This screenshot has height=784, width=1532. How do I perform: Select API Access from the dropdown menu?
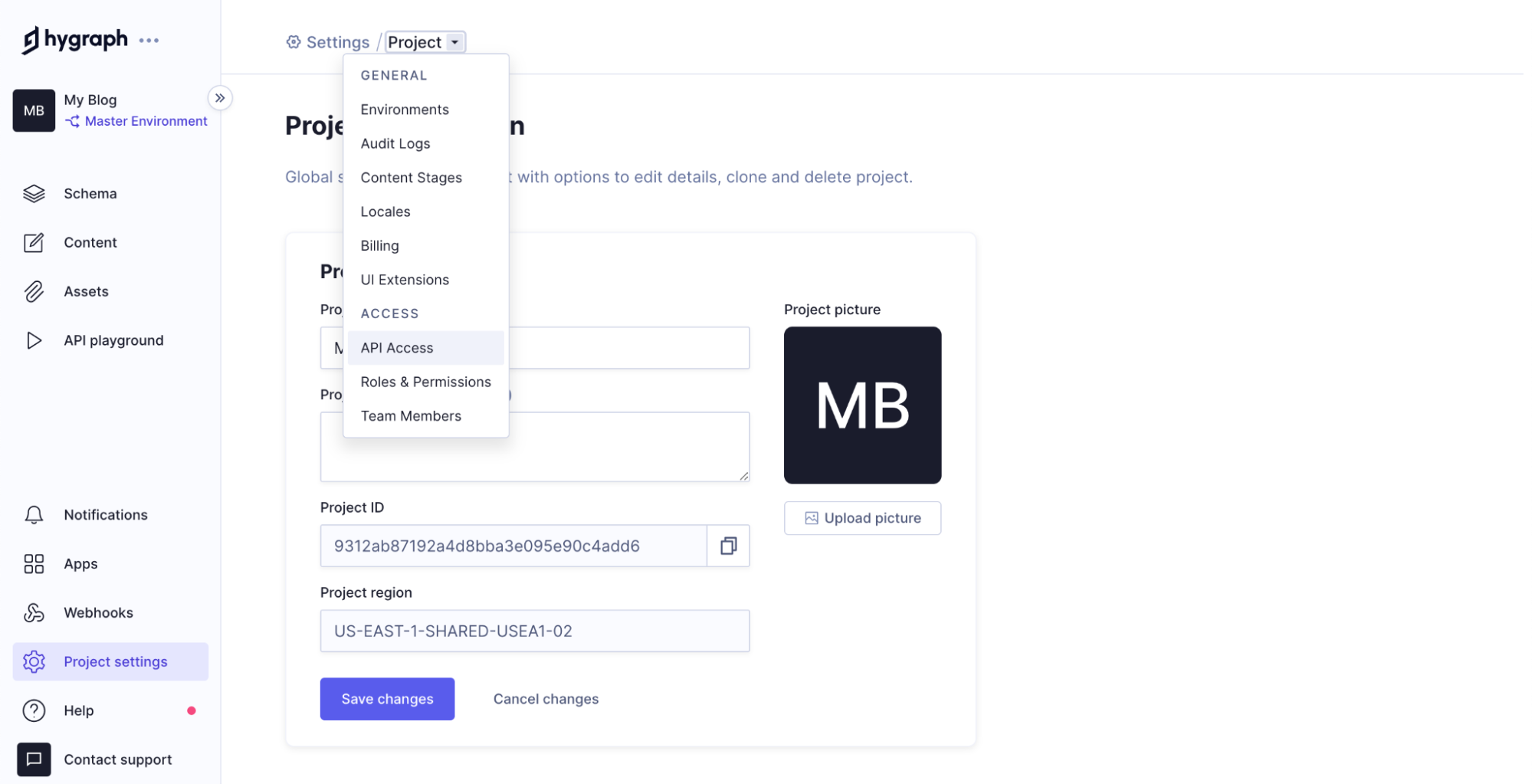pos(397,348)
